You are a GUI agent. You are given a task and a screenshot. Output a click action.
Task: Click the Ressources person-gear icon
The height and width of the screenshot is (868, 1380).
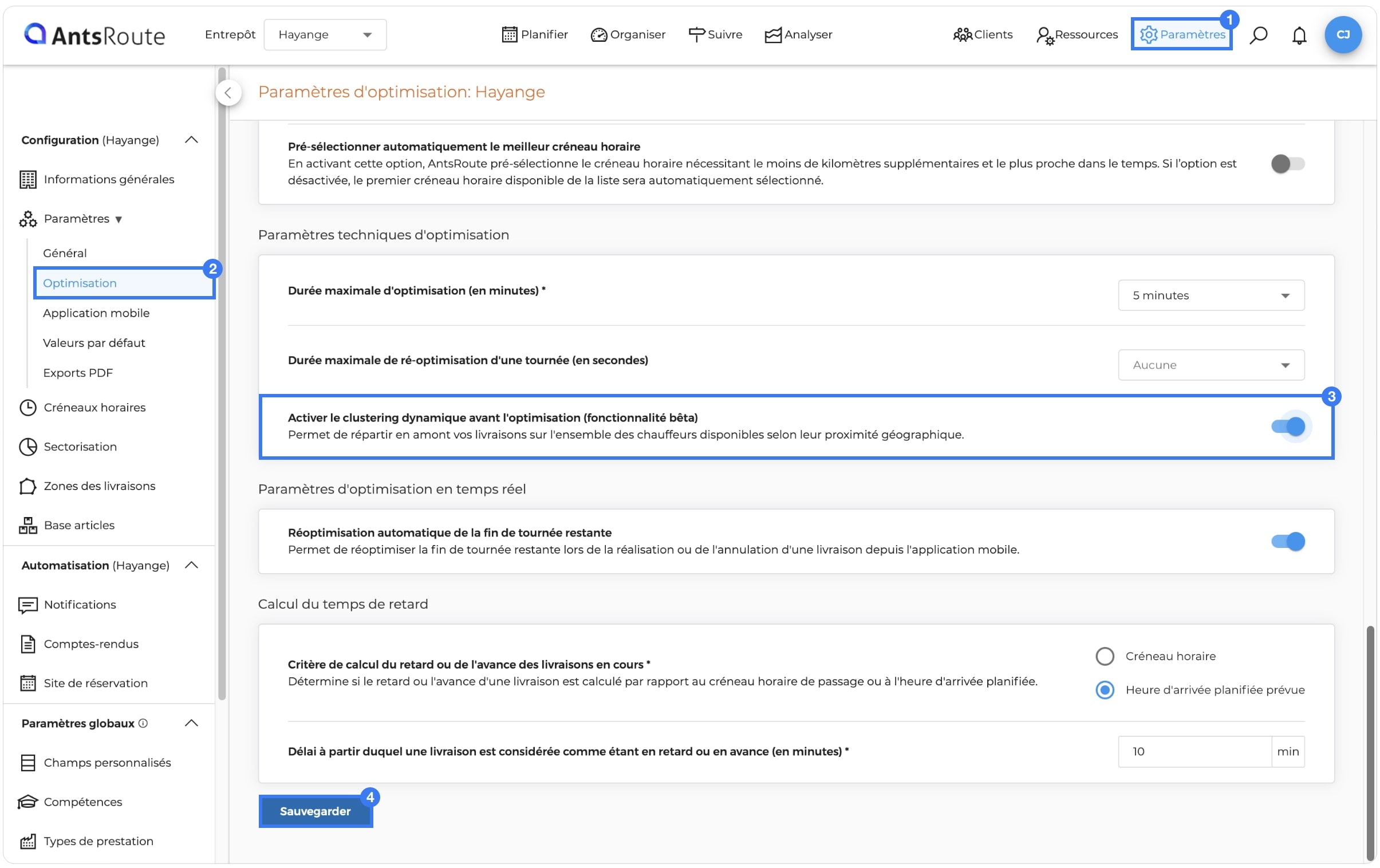[1045, 35]
